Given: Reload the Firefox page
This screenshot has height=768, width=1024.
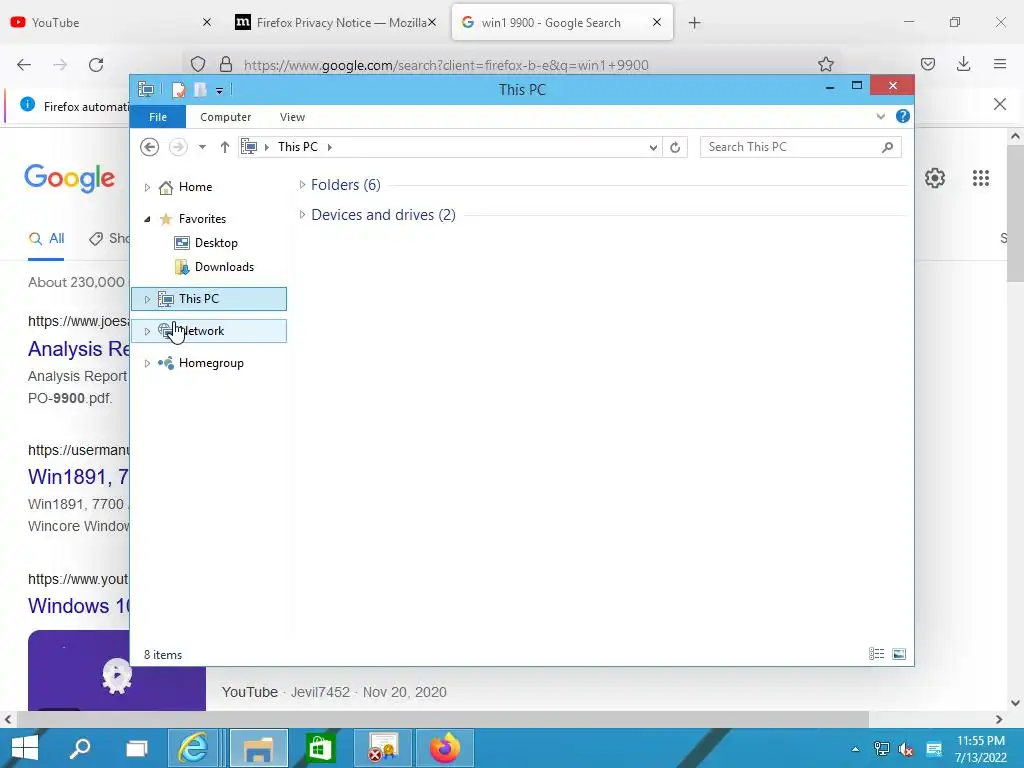Looking at the screenshot, I should tap(96, 65).
